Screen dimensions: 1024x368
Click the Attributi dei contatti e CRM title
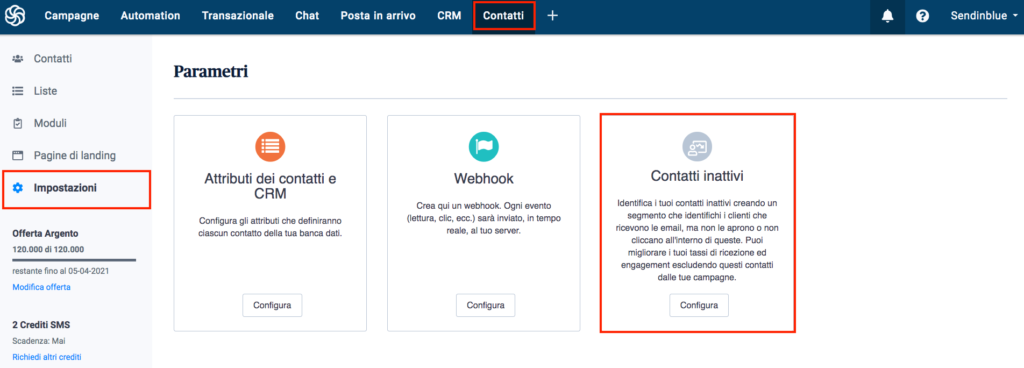coord(270,186)
